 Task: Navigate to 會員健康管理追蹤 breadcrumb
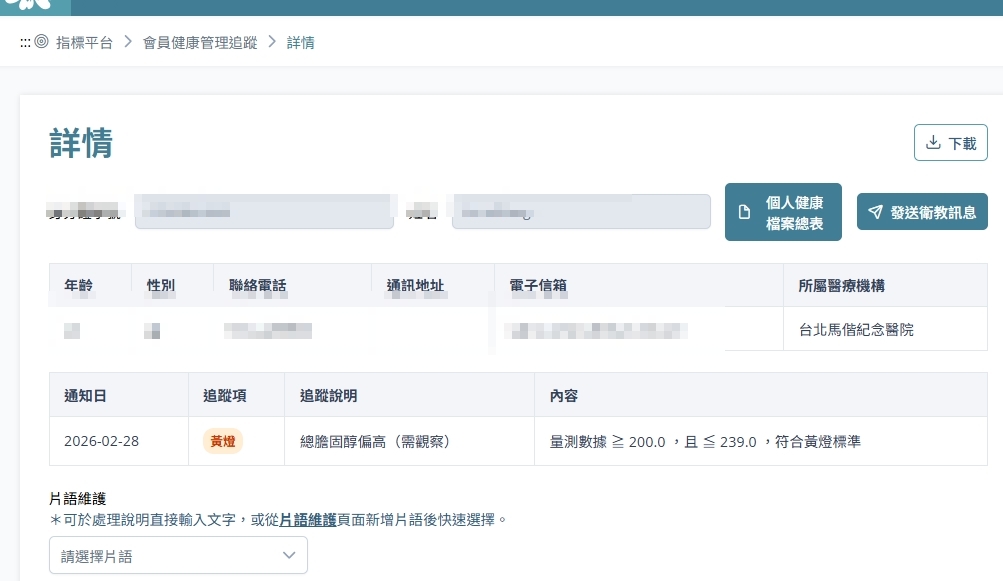(x=200, y=43)
